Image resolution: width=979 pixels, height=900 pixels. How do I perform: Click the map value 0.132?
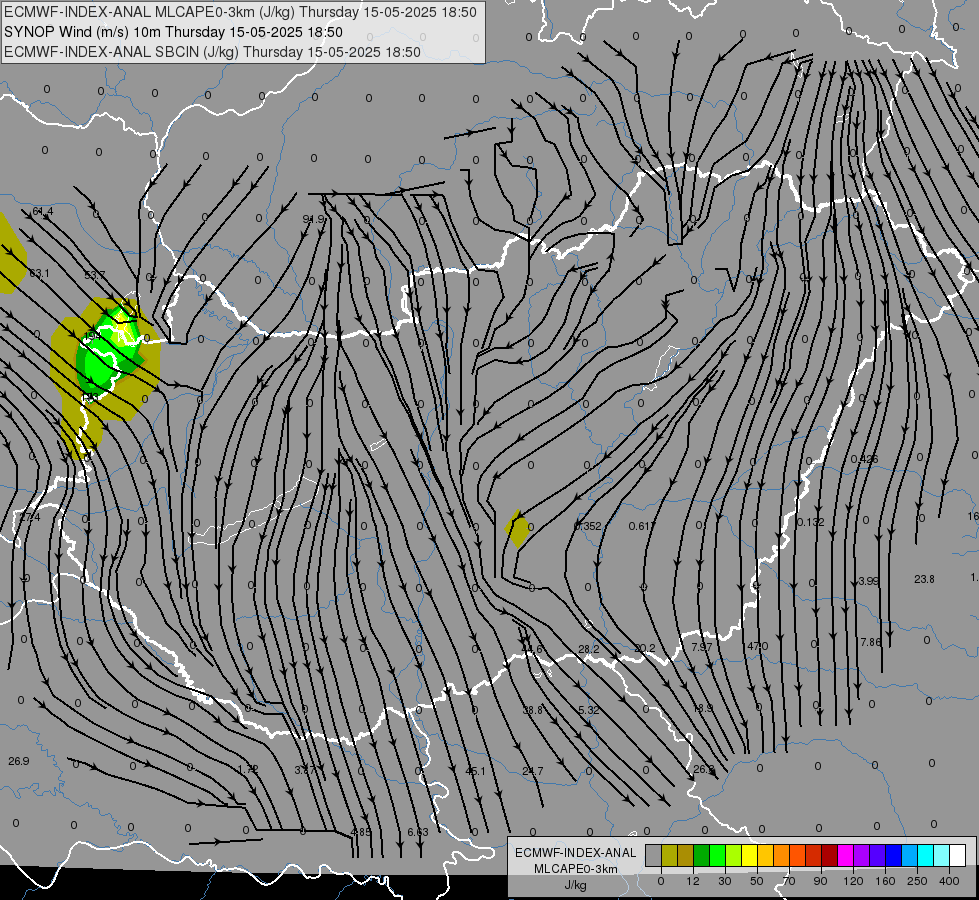[810, 522]
